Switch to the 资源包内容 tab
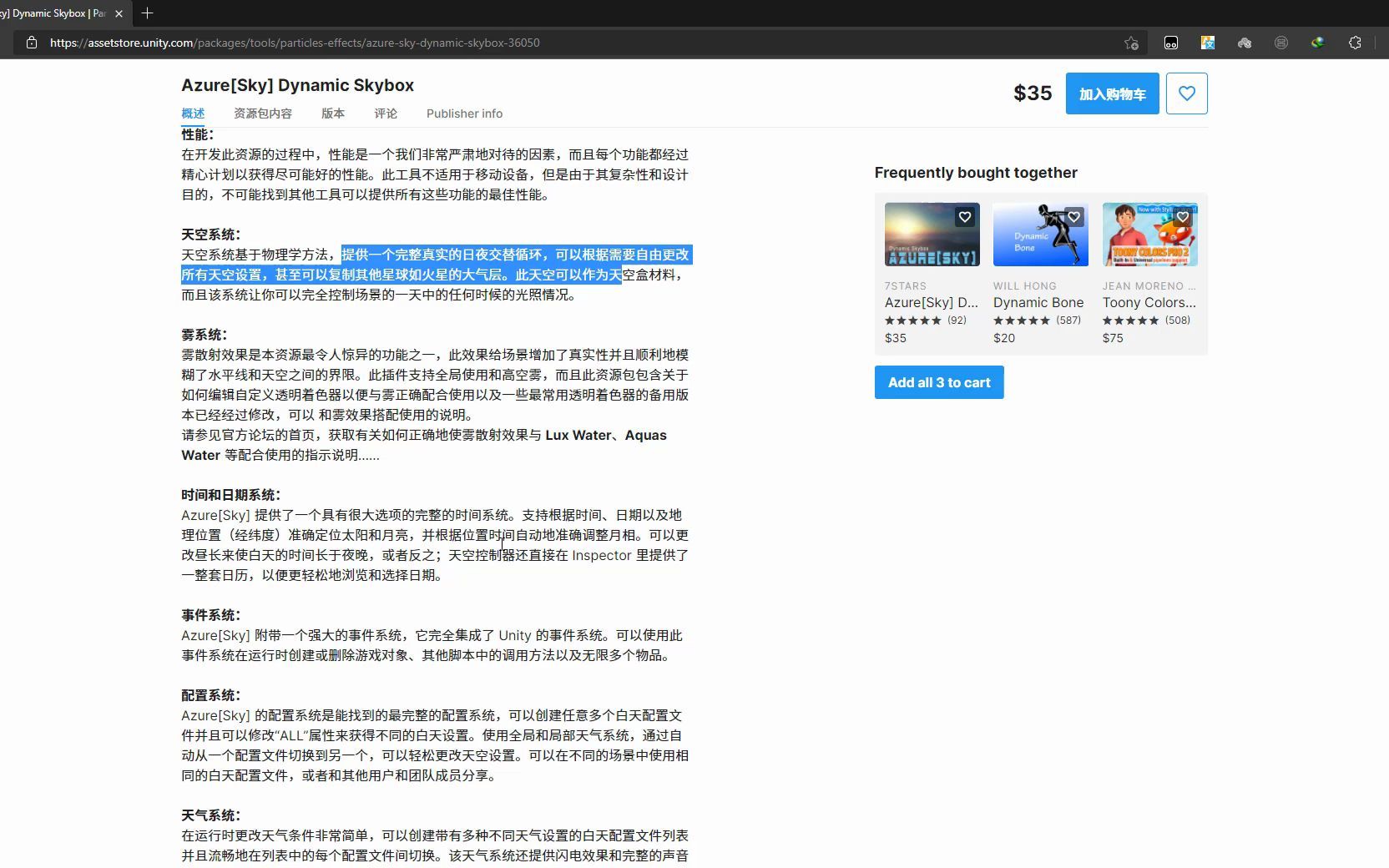1389x868 pixels. (x=263, y=114)
